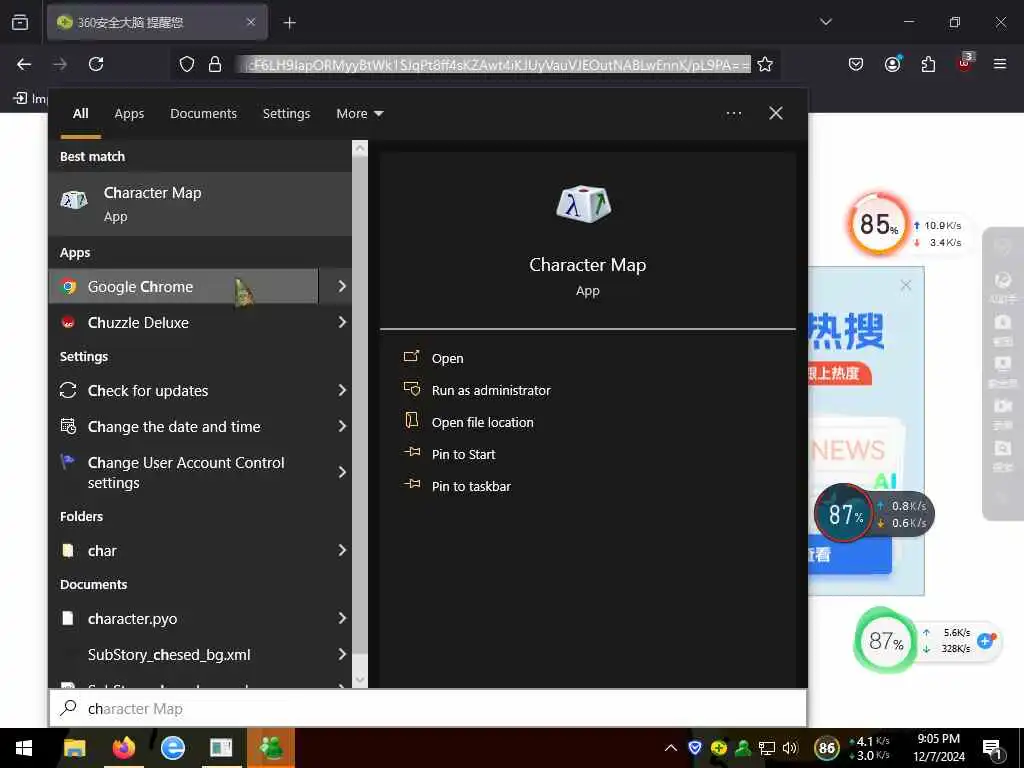Open search options three-dot menu
This screenshot has width=1024, height=768.
734,114
